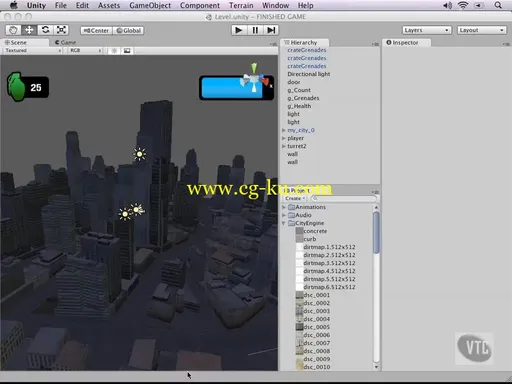Step forward one frame
The height and width of the screenshot is (384, 512).
click(x=271, y=30)
